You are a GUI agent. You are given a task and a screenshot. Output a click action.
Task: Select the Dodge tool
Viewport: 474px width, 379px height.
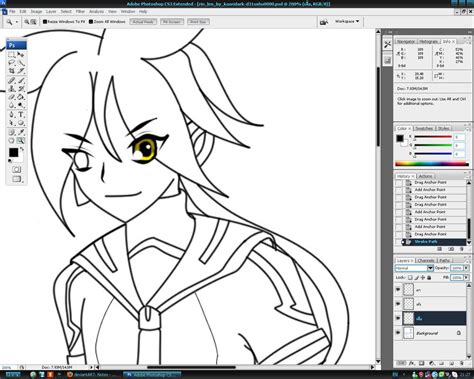coord(21,105)
